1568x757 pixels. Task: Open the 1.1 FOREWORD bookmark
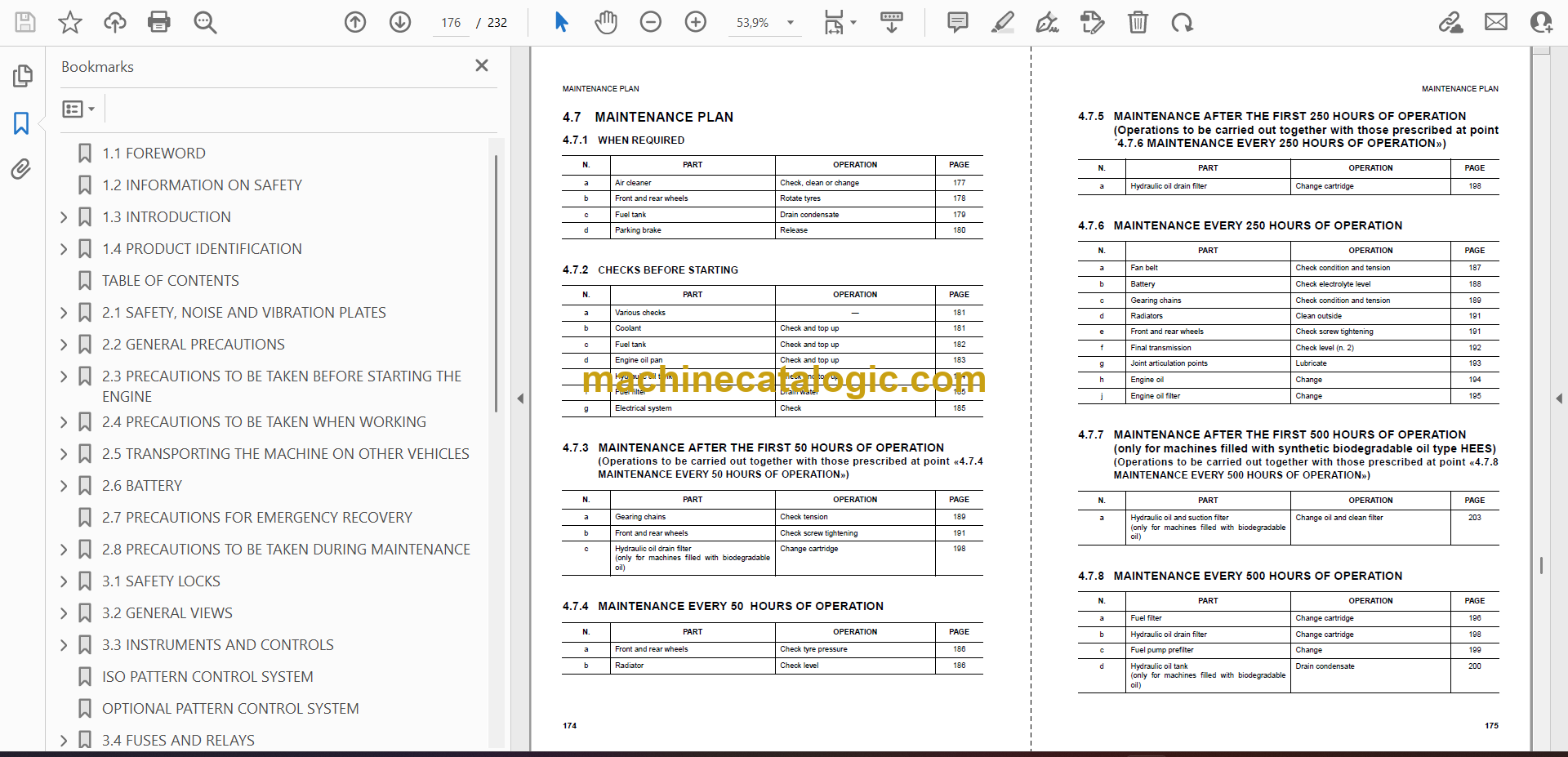pos(154,154)
